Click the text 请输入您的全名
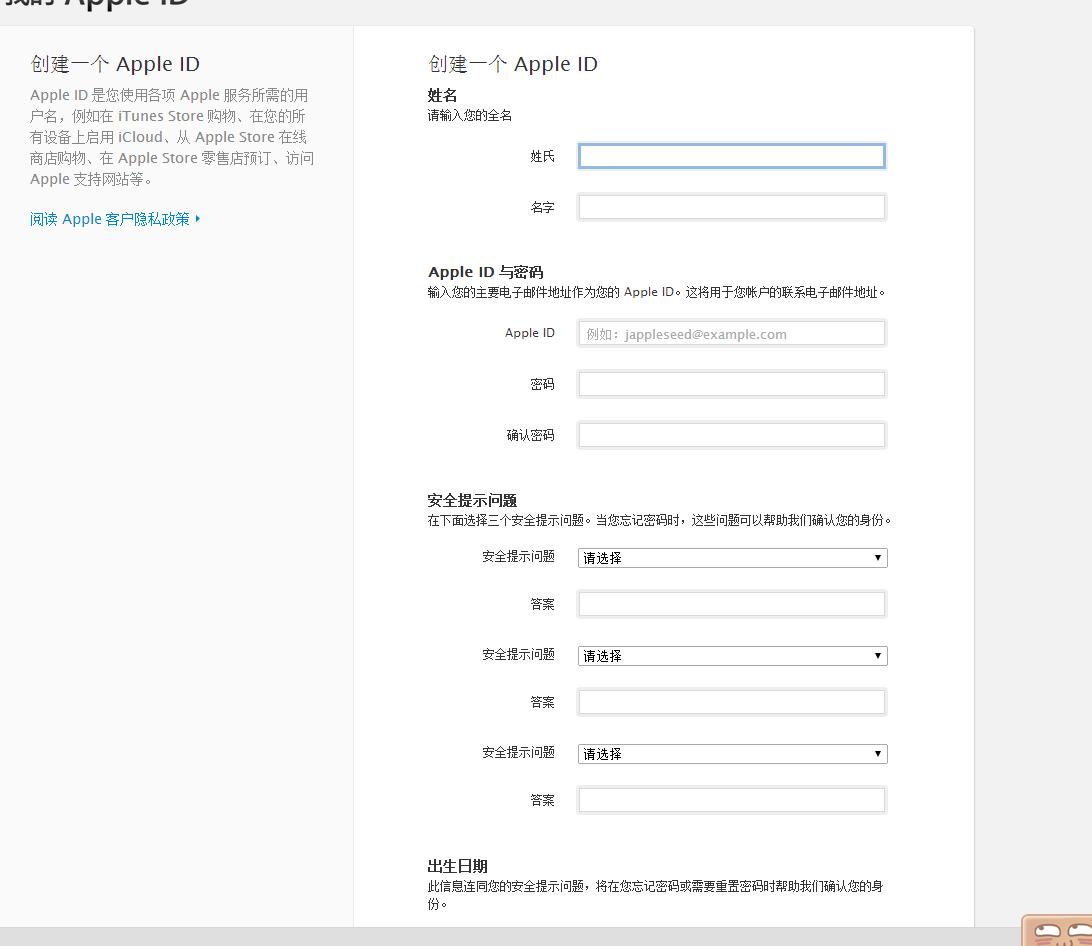 pos(469,116)
